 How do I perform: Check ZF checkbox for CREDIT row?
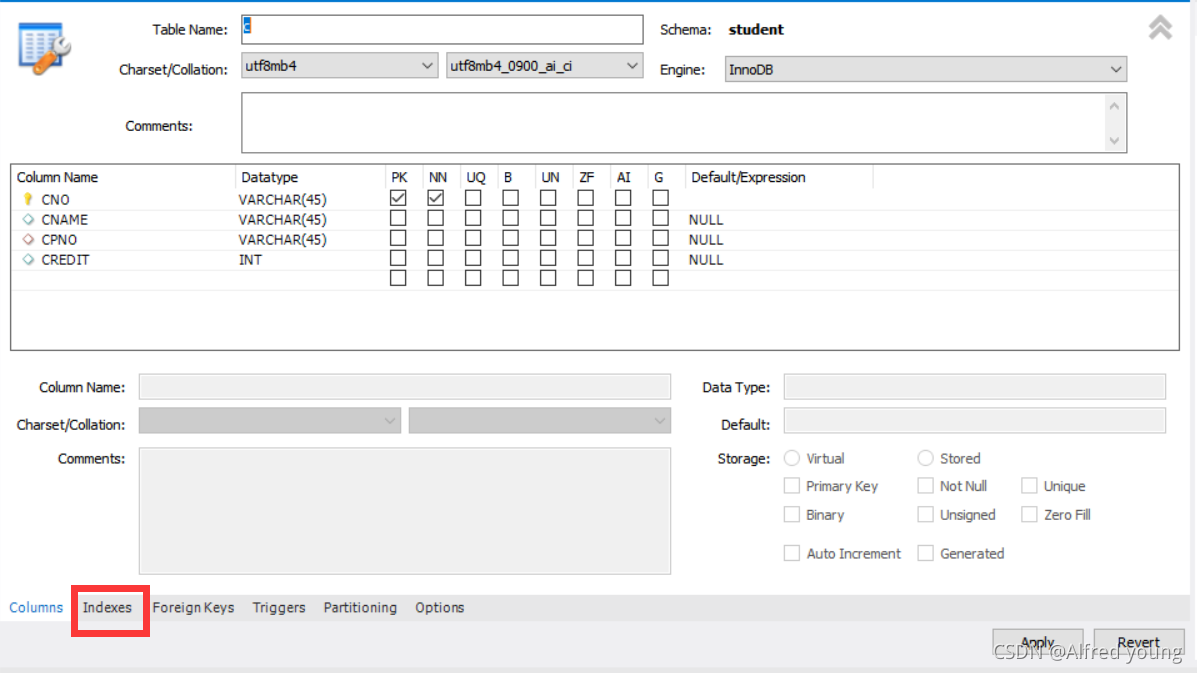point(586,258)
